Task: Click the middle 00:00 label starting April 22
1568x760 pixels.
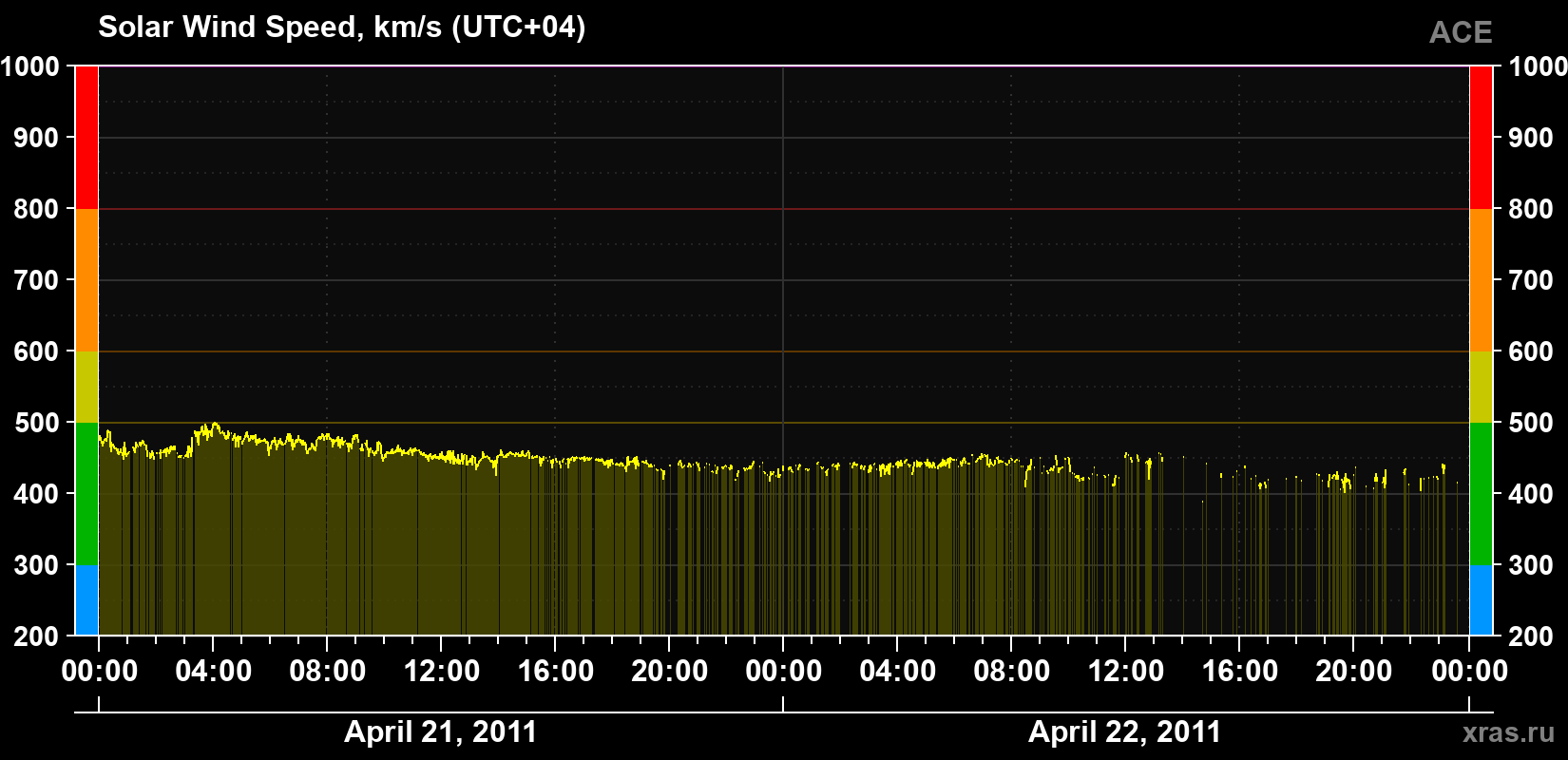Action: coord(784,672)
